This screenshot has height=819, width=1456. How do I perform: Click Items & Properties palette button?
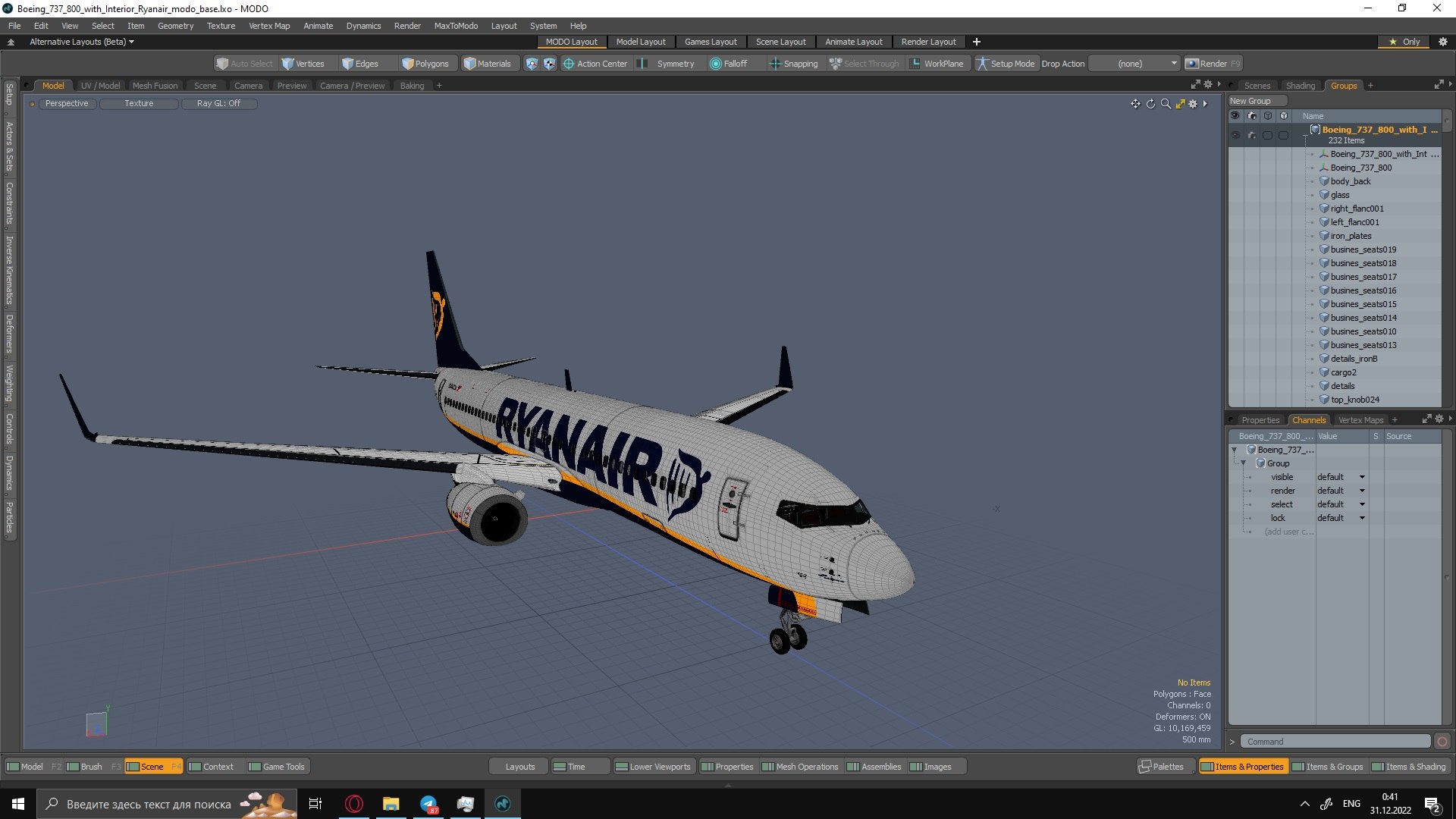(1242, 767)
